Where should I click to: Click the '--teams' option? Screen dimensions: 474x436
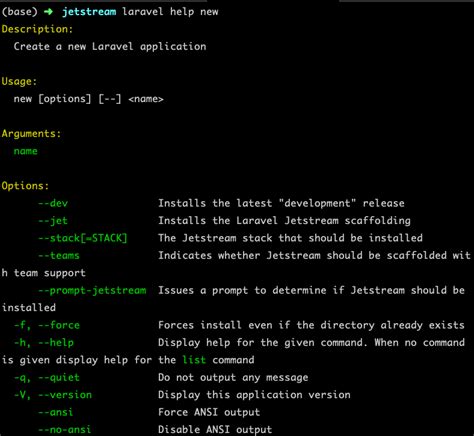pos(59,256)
